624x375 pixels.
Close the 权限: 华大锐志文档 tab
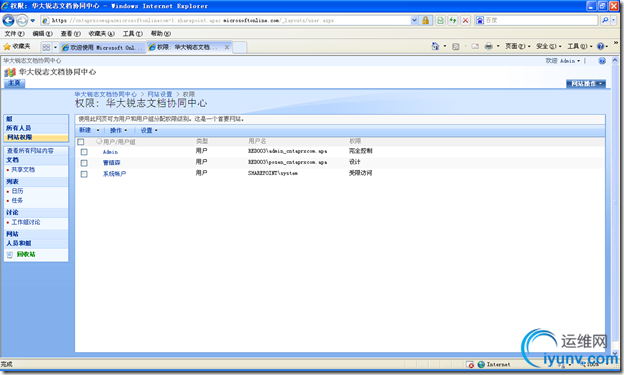[227, 47]
